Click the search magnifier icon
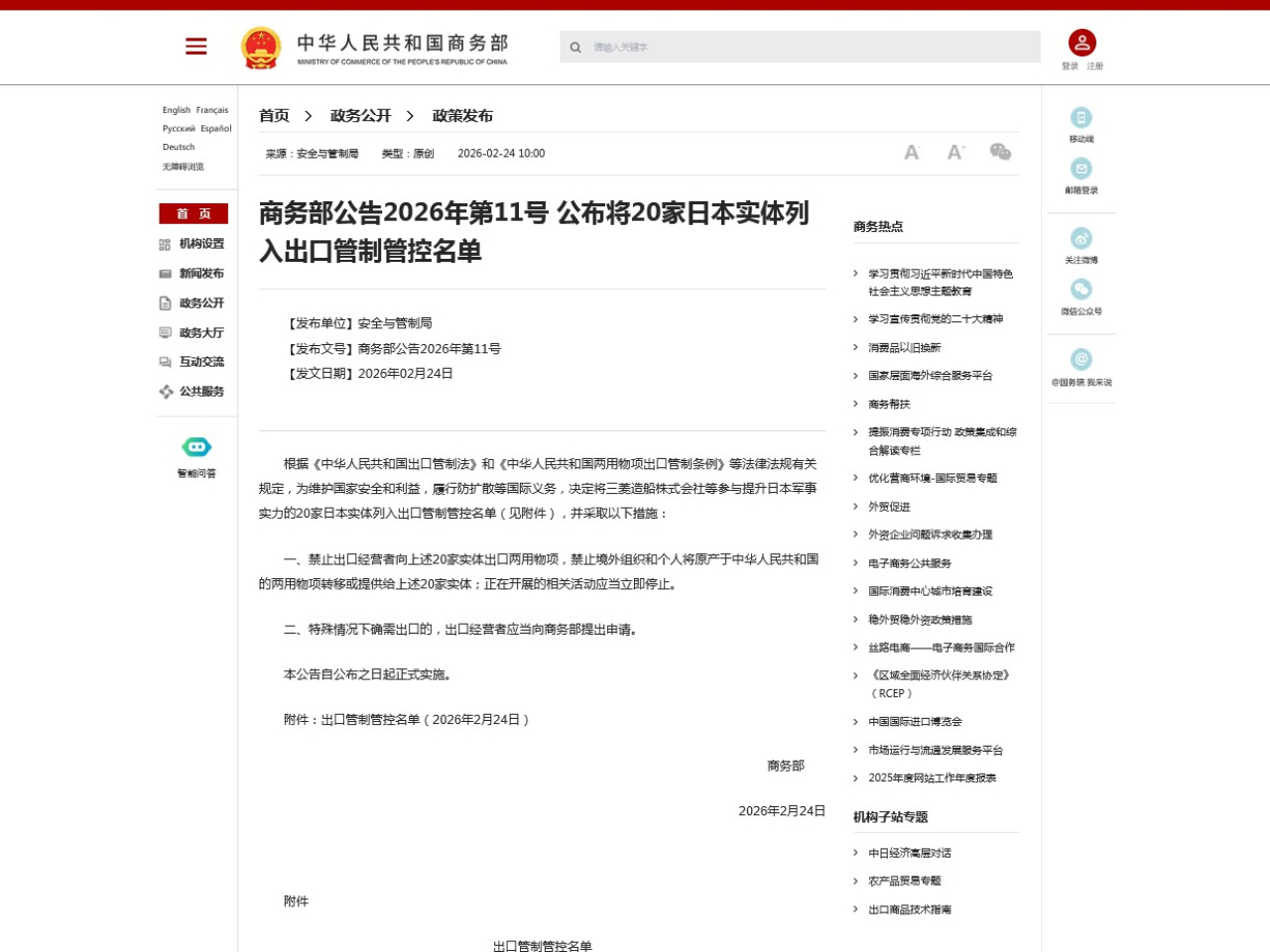1270x952 pixels. click(575, 47)
